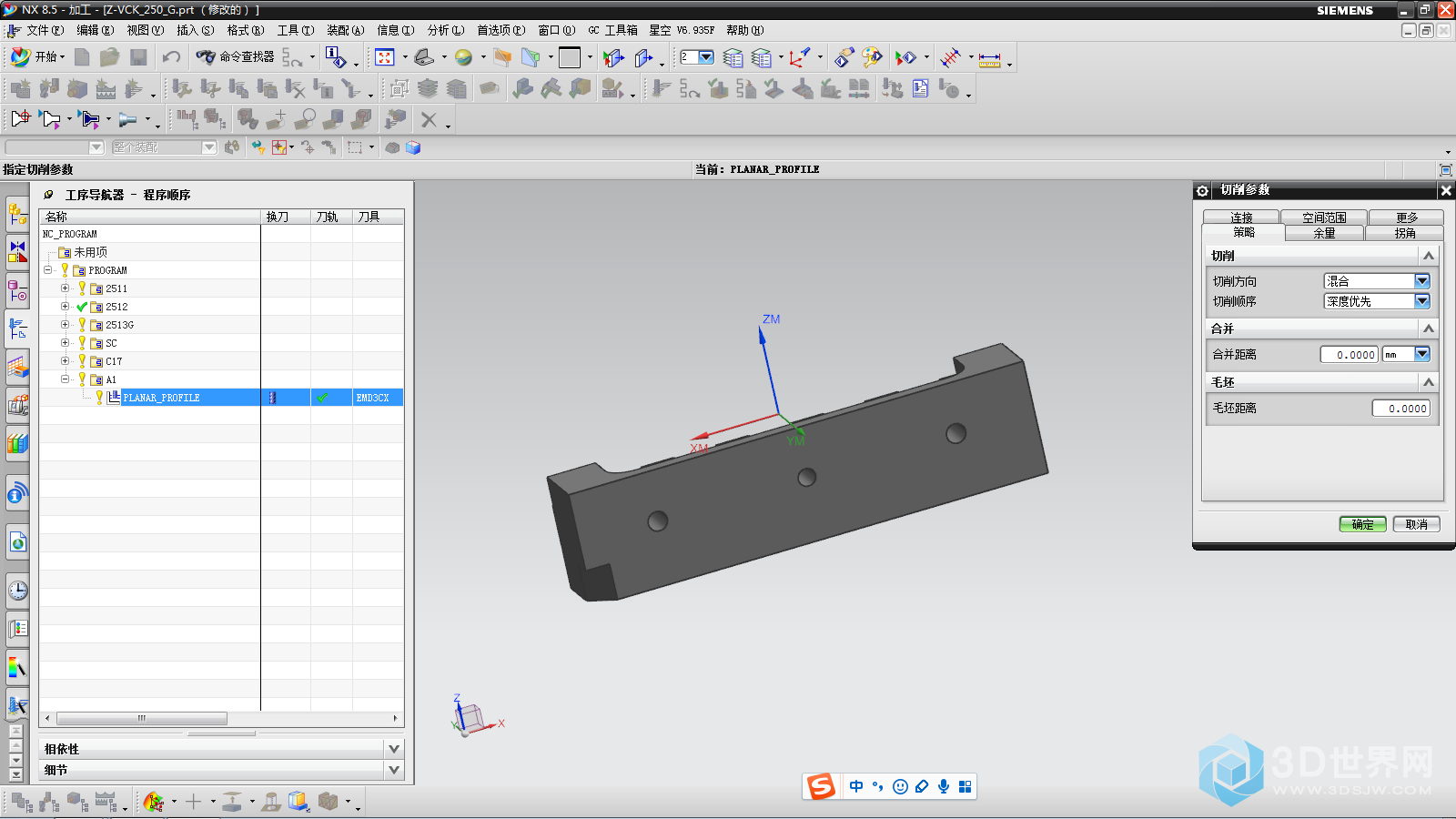1456x819 pixels.
Task: Select the Measure Distance ruler icon
Action: [990, 59]
